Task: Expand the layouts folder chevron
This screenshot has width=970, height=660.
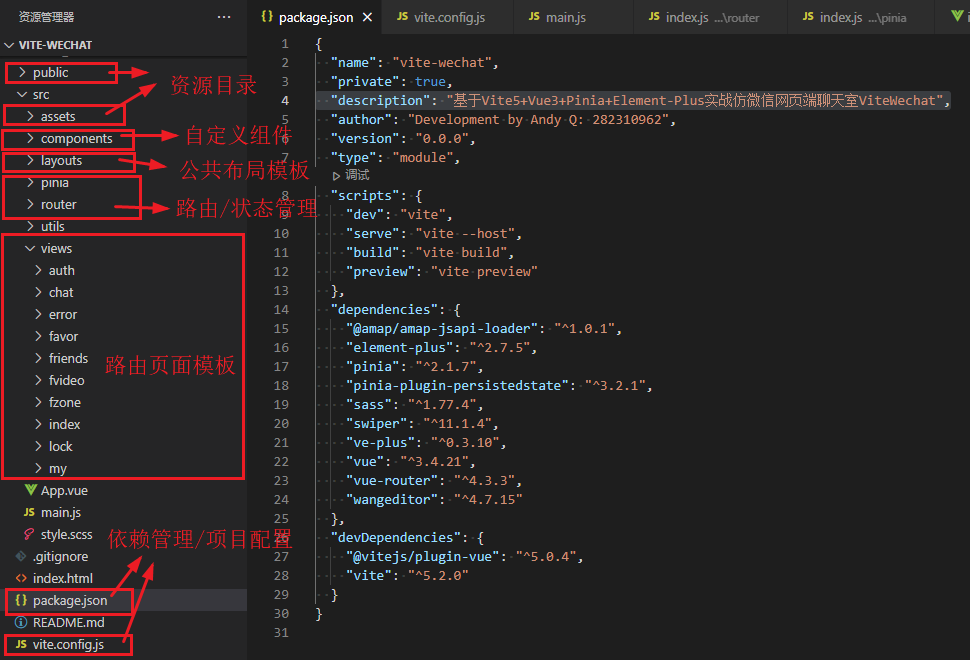Action: pos(30,160)
